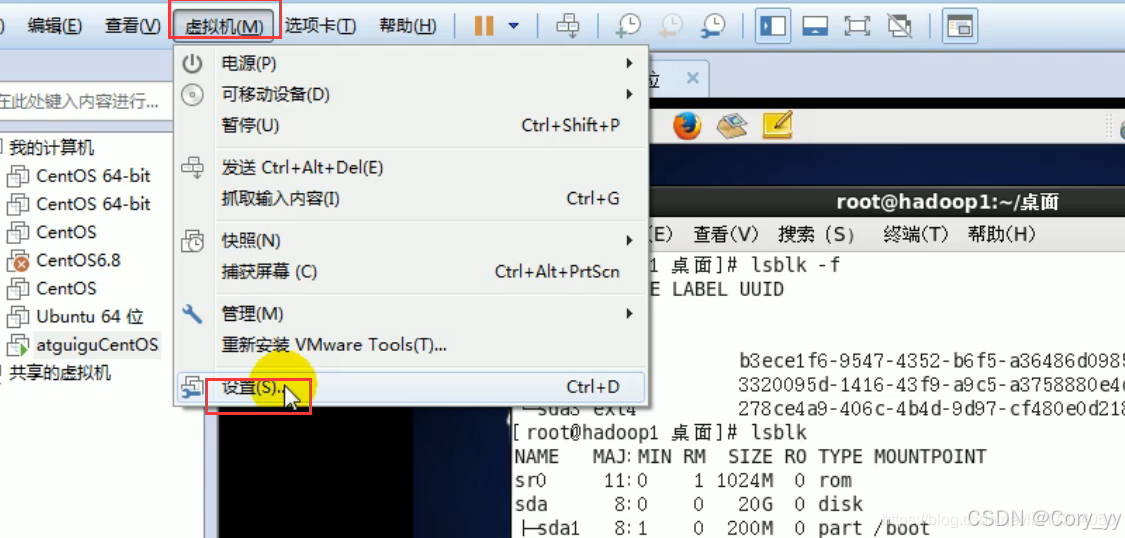
Task: Open the 帮助(H) menu in VMware
Action: click(x=408, y=27)
